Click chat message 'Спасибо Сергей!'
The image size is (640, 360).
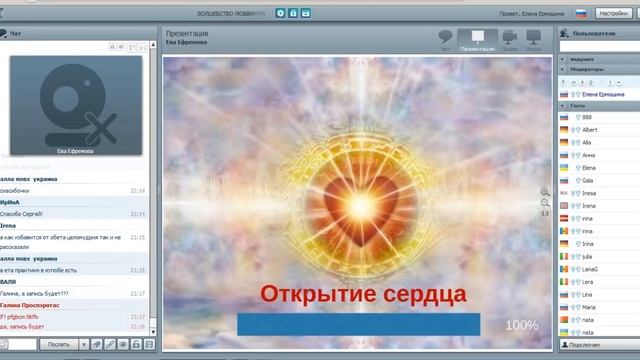(x=21, y=214)
